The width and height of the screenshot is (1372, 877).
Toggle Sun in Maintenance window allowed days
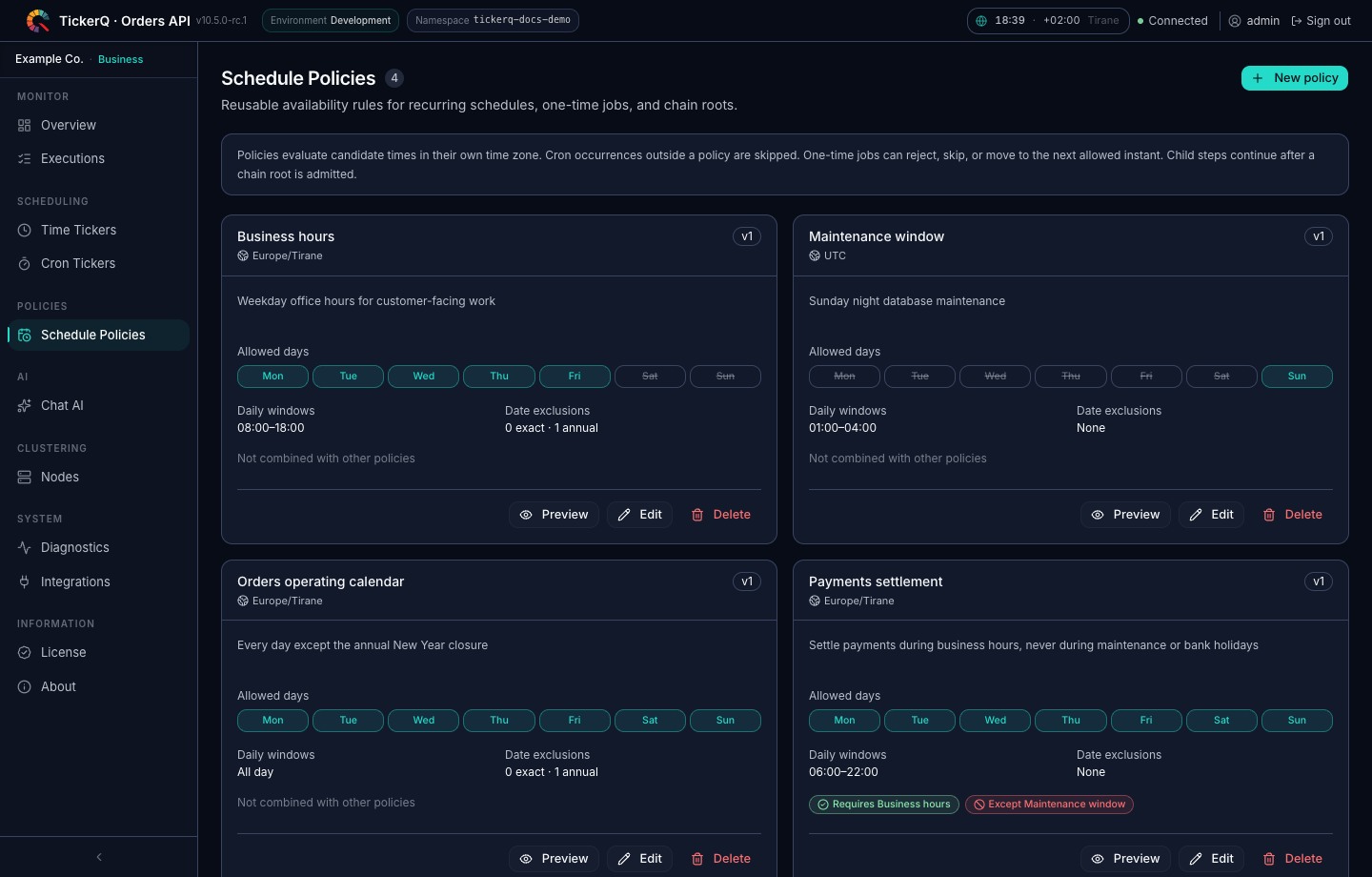point(1297,377)
